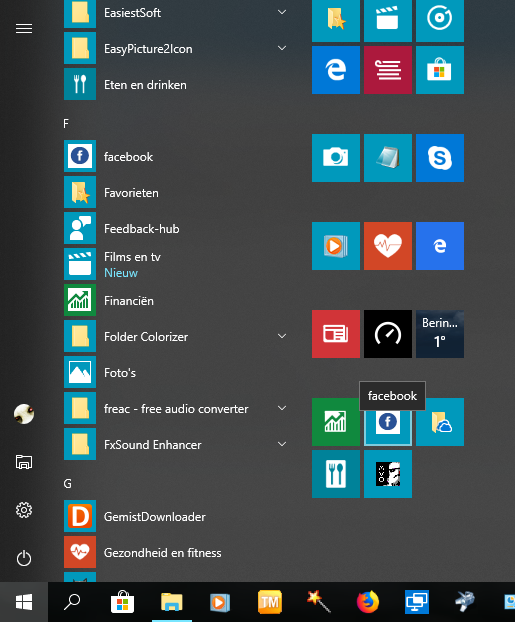The image size is (515, 622).
Task: Open the Skype tile
Action: [440, 158]
